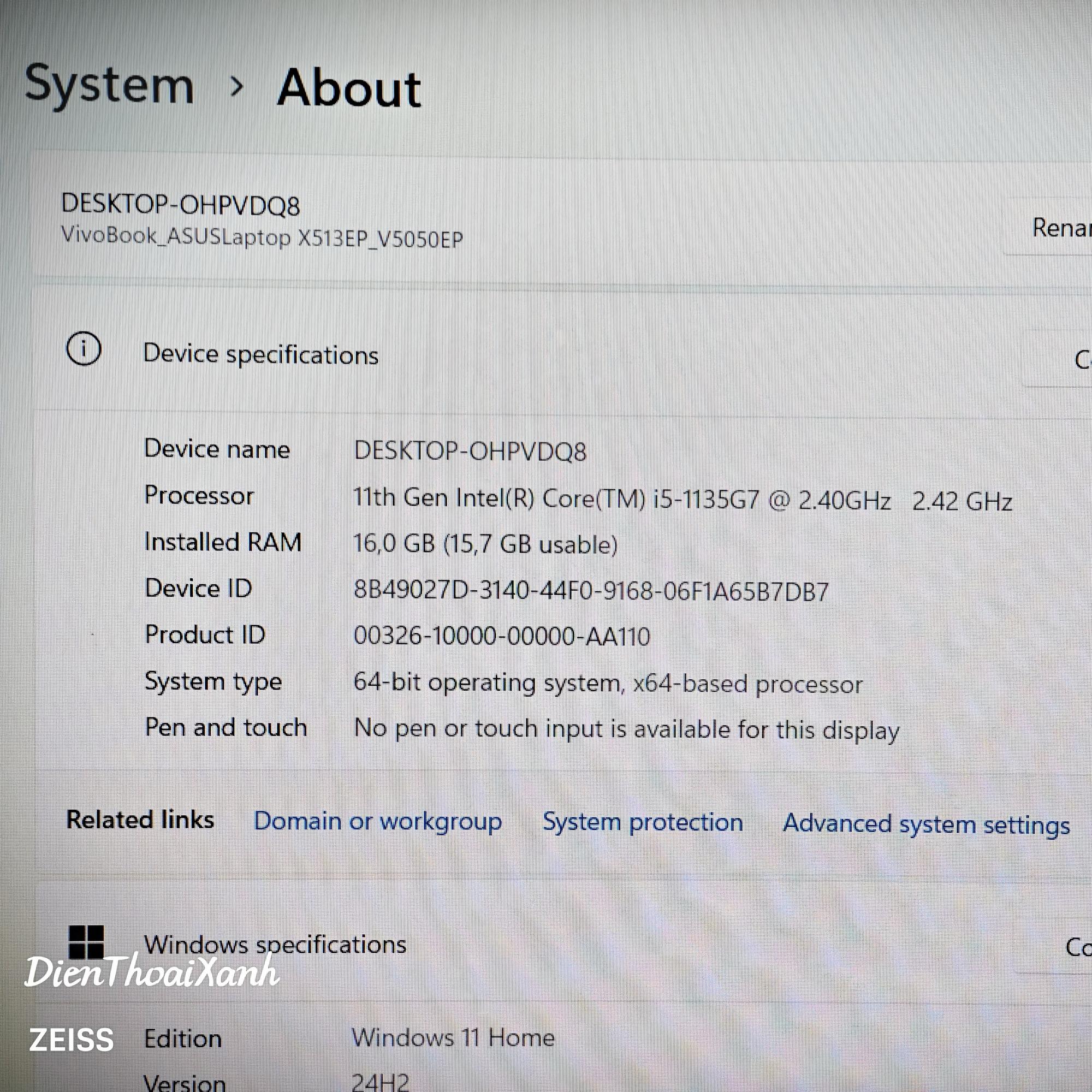Select the DESKTOP-OHPVDQ8 value in Device name row
The height and width of the screenshot is (1092, 1092).
470,452
